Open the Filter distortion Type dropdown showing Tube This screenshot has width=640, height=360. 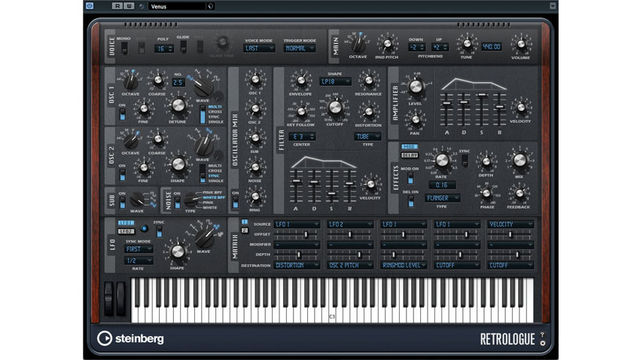click(x=367, y=137)
